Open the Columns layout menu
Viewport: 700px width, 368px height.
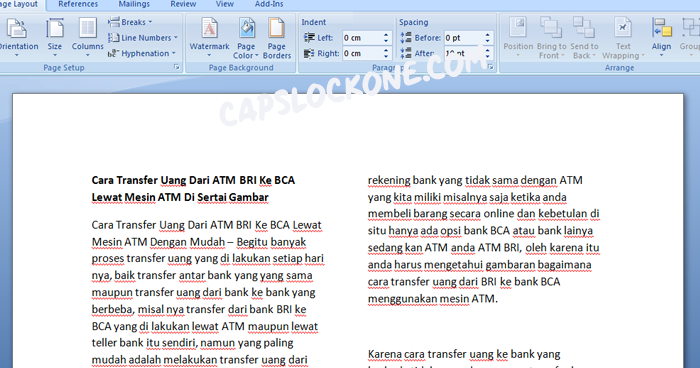(x=88, y=38)
